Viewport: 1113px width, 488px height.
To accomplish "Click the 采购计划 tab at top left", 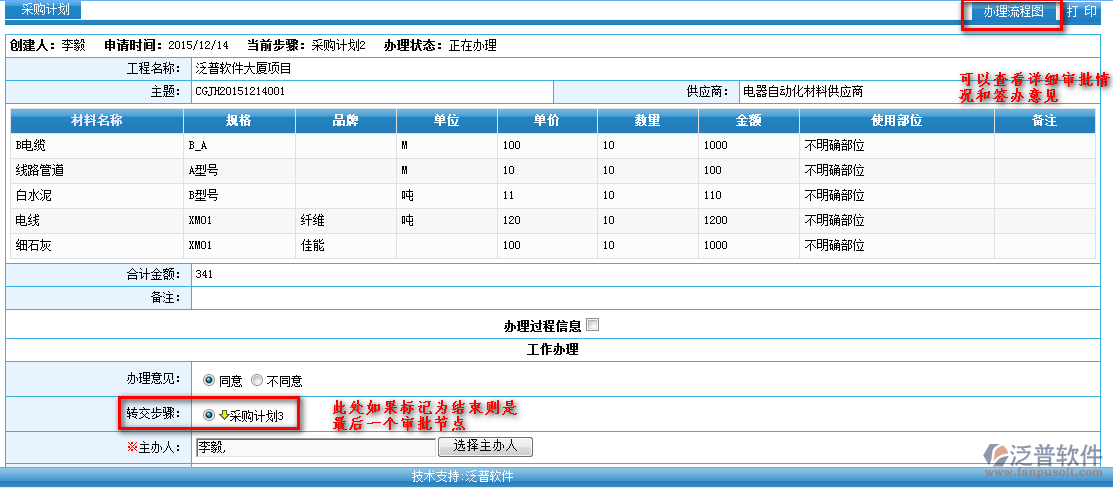I will 45,10.
